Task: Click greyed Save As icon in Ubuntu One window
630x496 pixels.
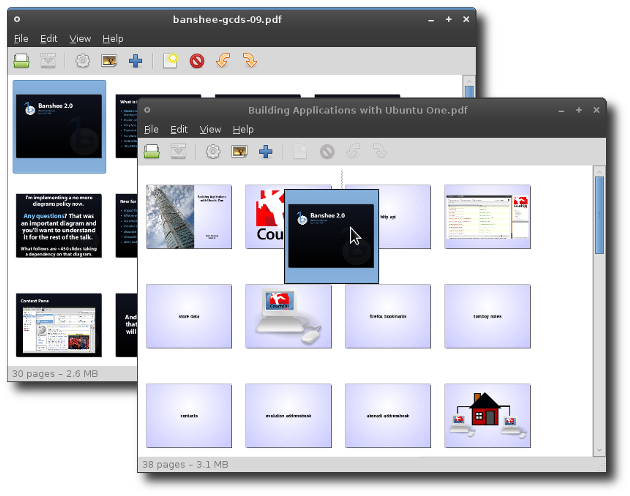Action: pos(178,152)
